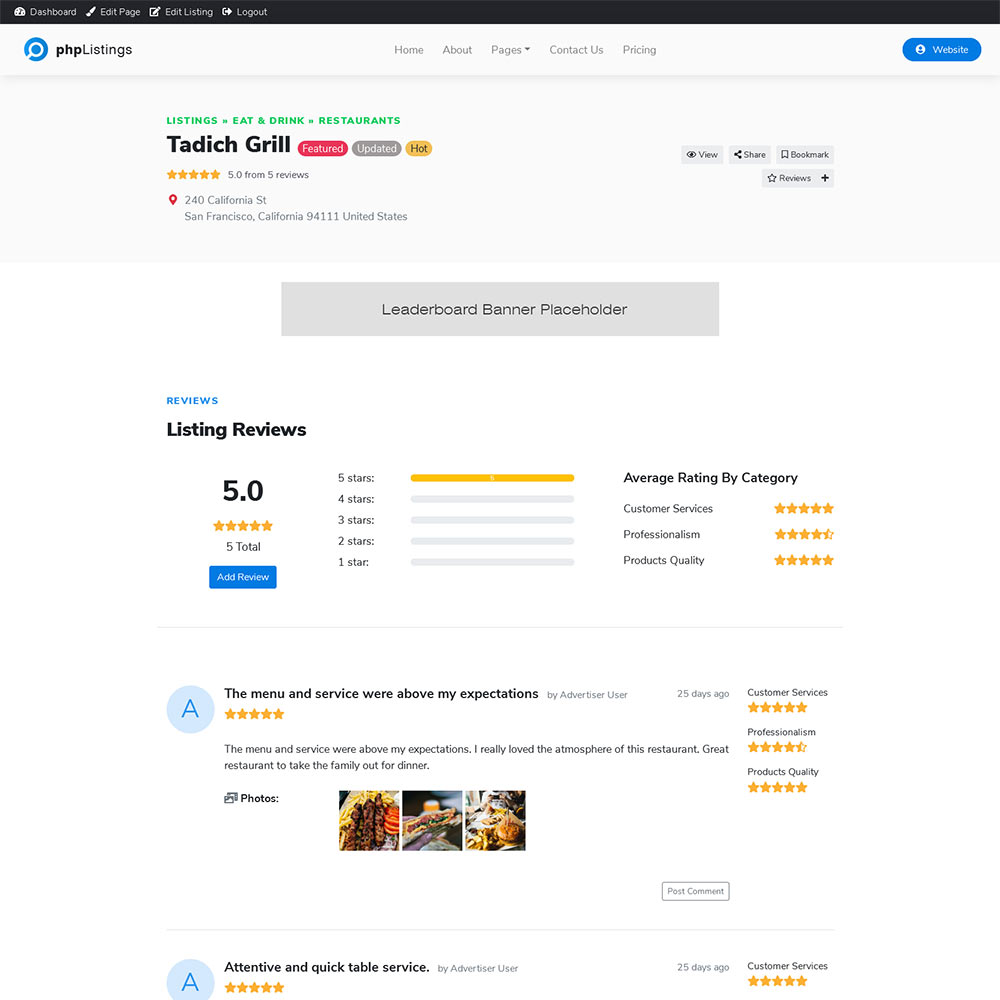Click the Featured badge
This screenshot has height=1000, width=1000.
323,149
